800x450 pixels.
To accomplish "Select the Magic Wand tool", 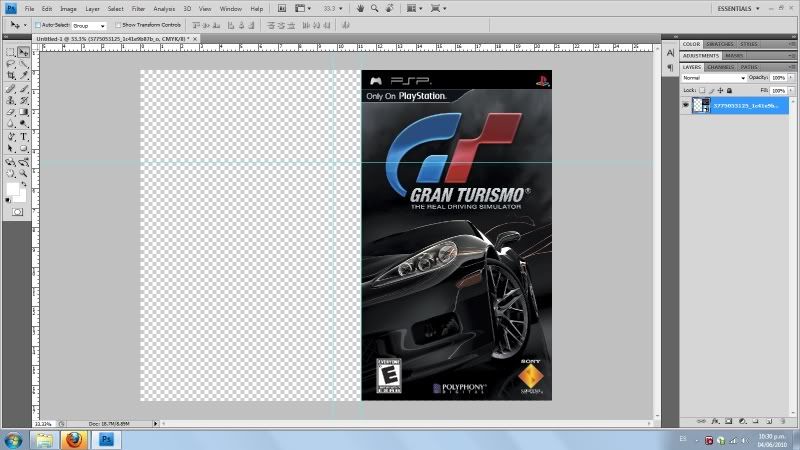I will 23,64.
